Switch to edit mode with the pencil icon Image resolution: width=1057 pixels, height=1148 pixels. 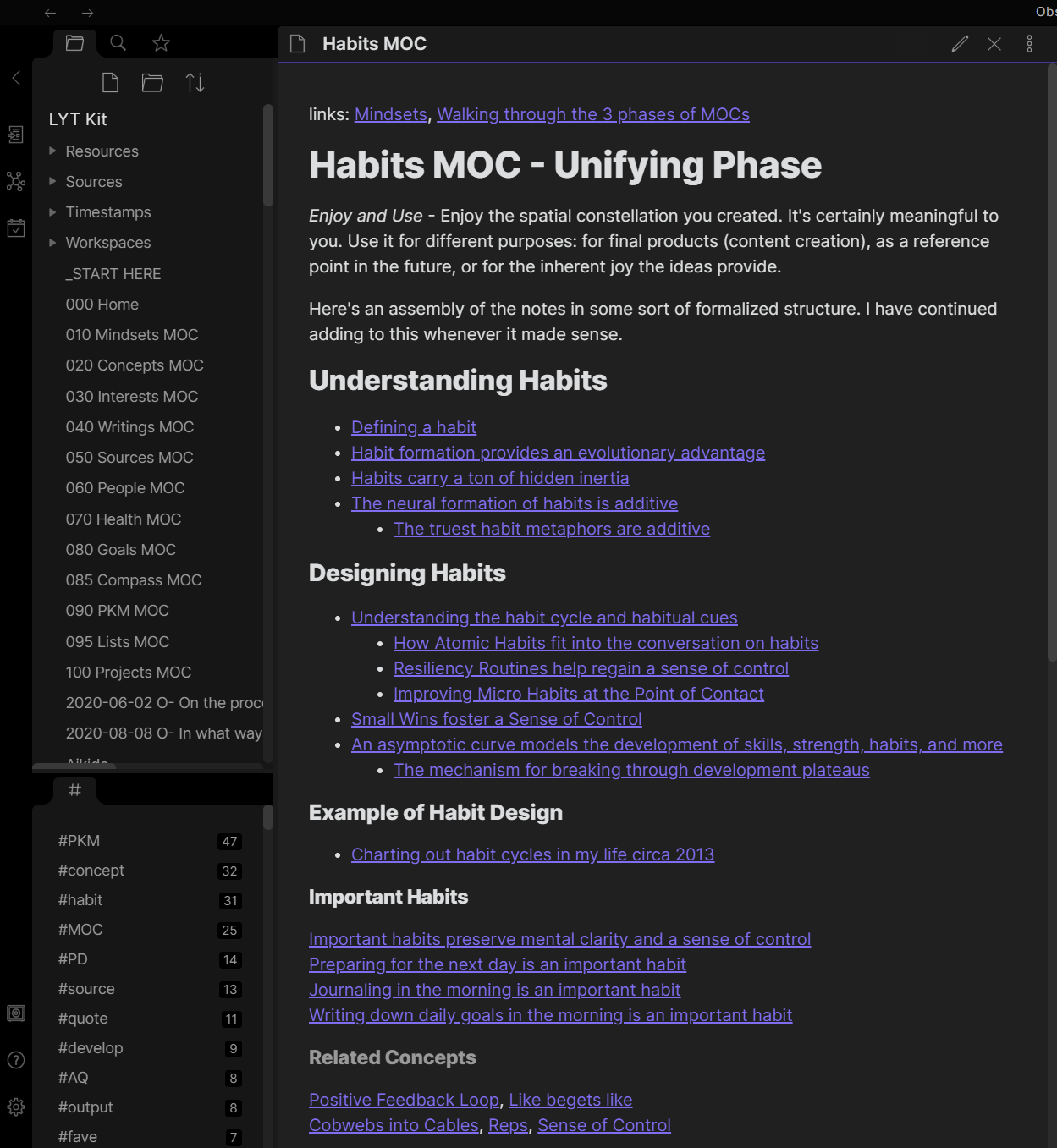960,44
